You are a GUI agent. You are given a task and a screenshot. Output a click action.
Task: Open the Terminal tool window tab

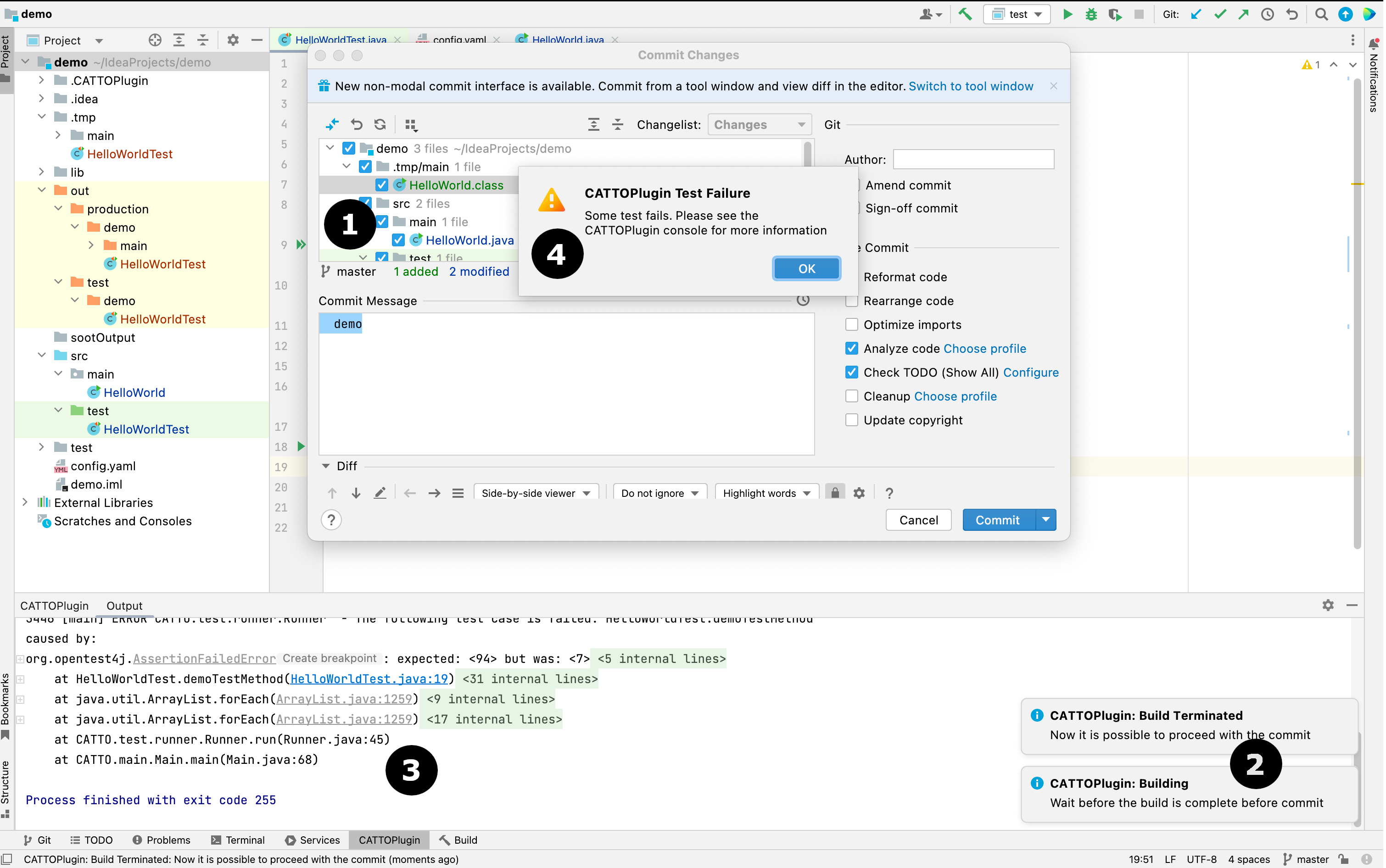coord(238,840)
